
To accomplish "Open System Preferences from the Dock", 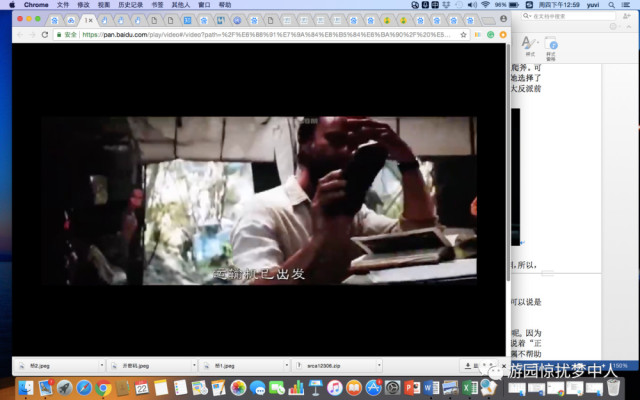I will pyautogui.click(x=393, y=387).
